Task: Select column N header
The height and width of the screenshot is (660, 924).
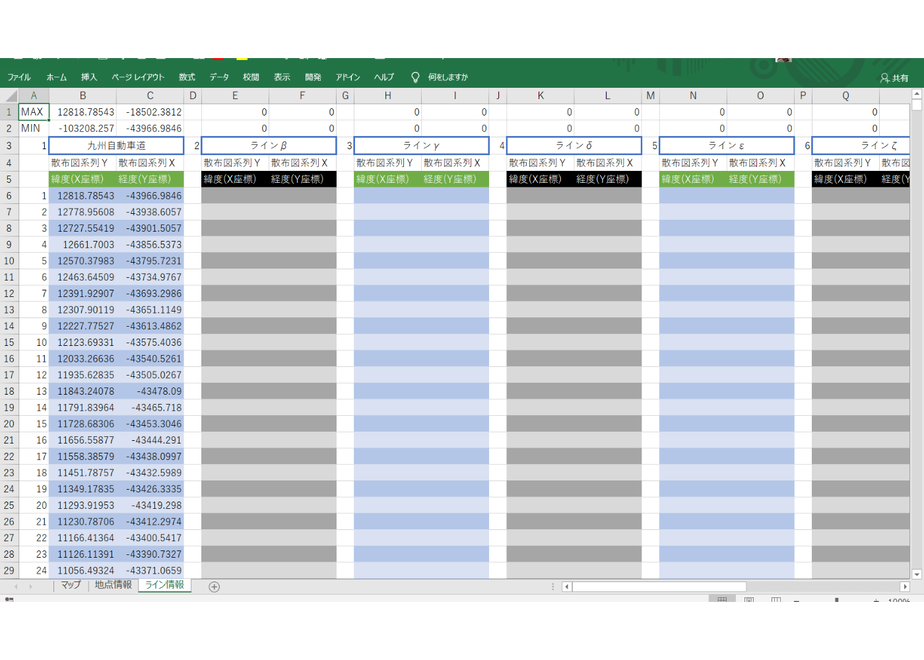Action: point(692,95)
